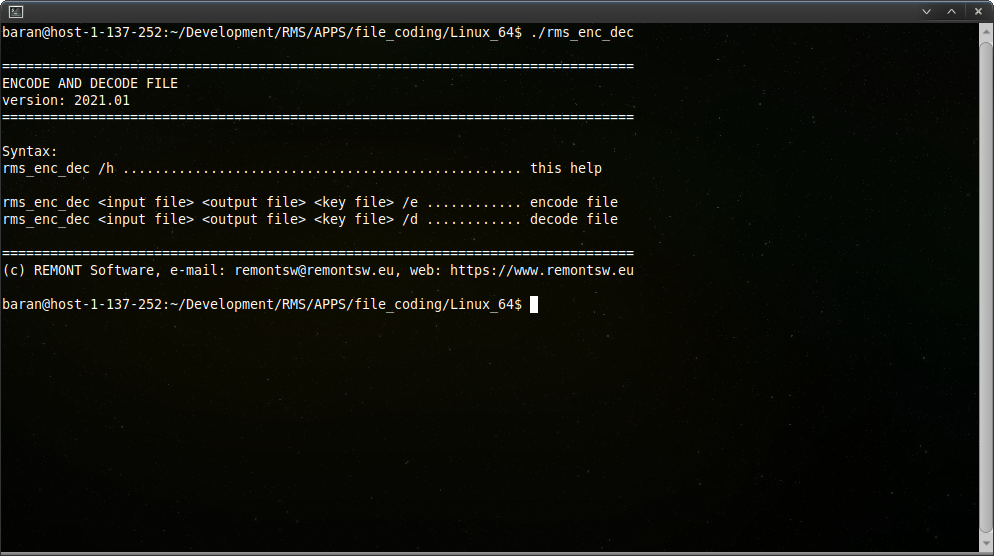This screenshot has height=556, width=994.
Task: Click the /e encode option text
Action: (410, 202)
